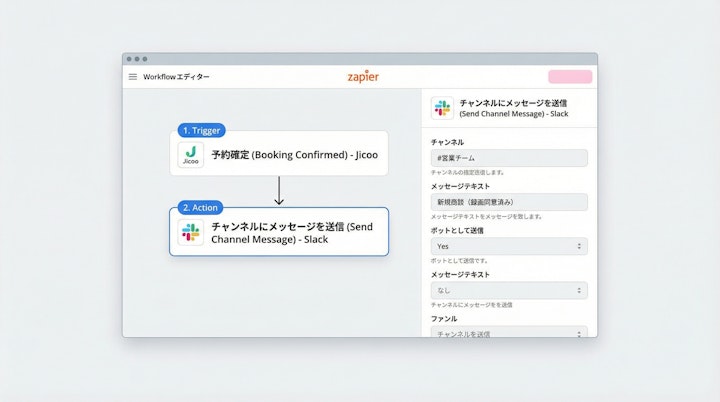Viewport: 720px width, 402px height.
Task: Select the 1. Trigger badge
Action: pos(202,130)
